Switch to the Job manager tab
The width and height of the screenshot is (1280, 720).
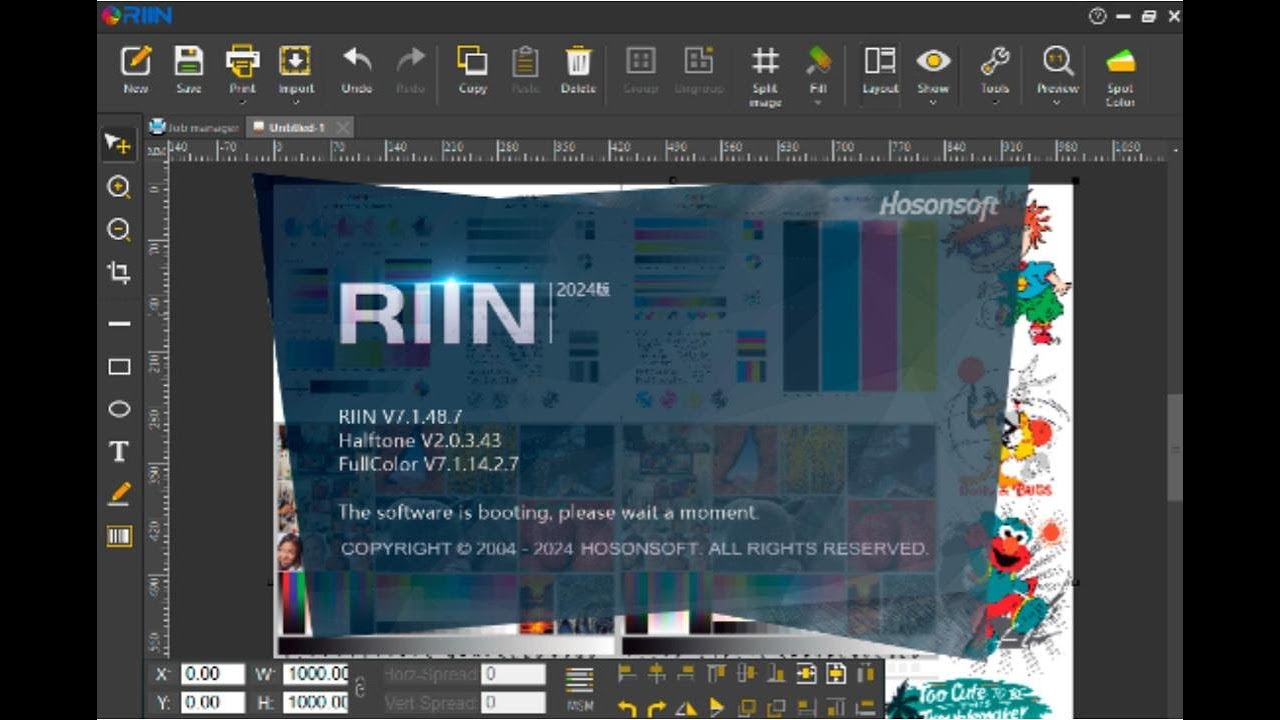click(195, 127)
